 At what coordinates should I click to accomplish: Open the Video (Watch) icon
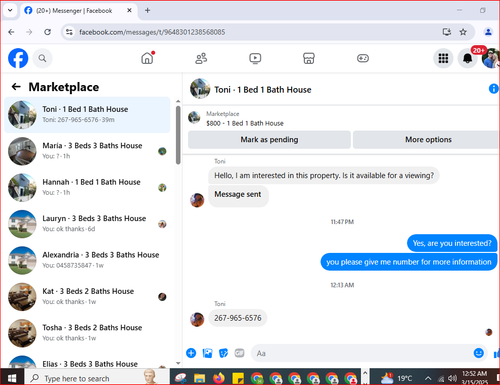255,58
